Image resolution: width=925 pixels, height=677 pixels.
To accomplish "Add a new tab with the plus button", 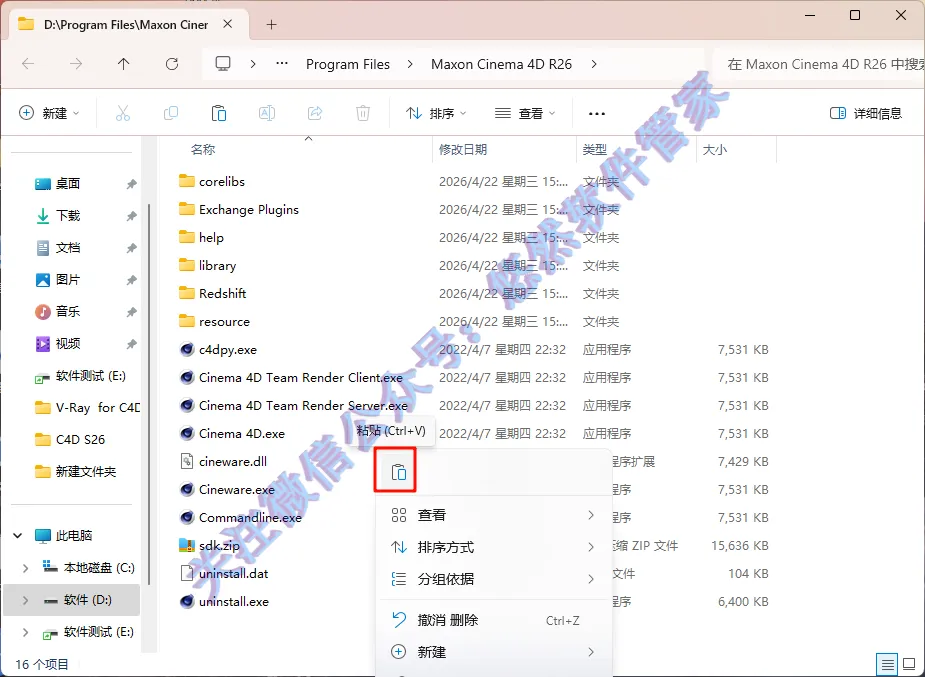I will click(x=271, y=25).
